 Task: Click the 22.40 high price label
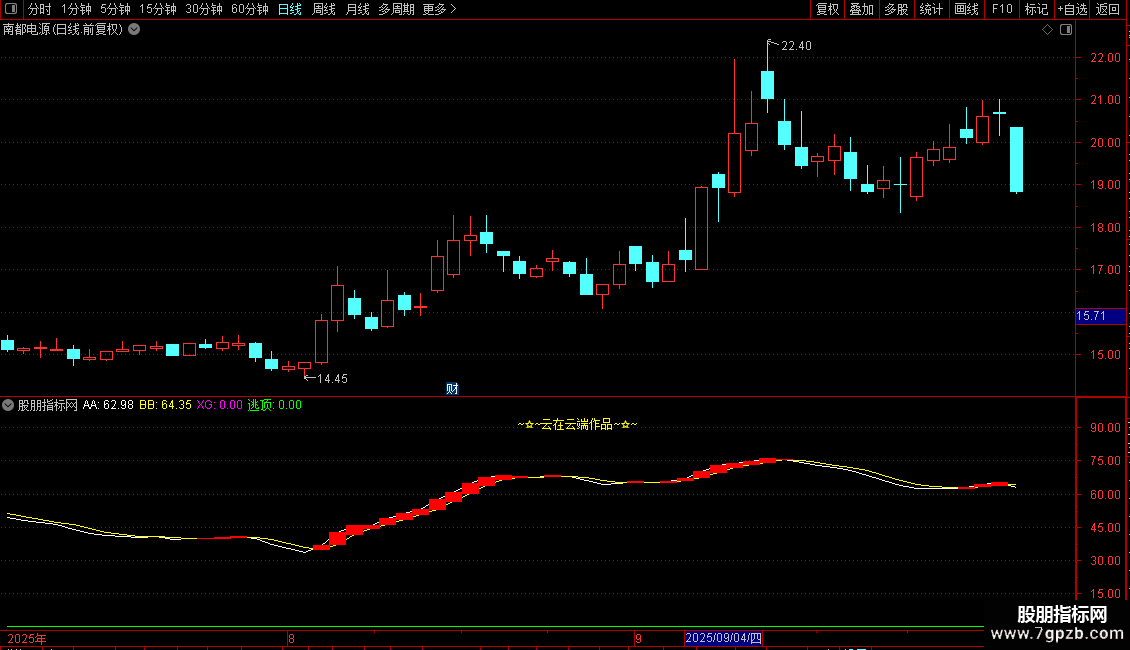[796, 46]
